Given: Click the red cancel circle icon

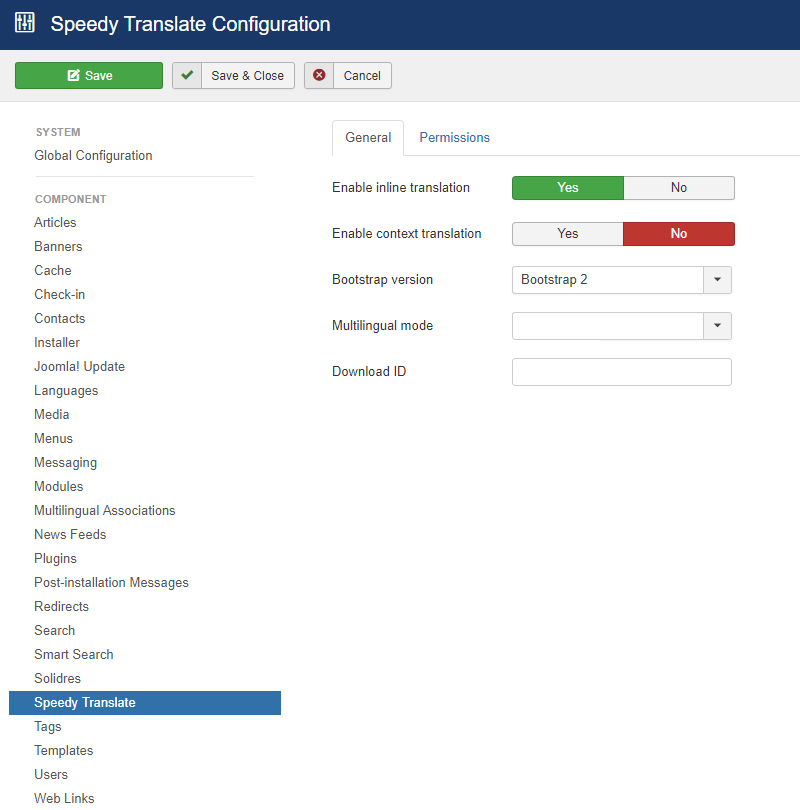Looking at the screenshot, I should (322, 75).
